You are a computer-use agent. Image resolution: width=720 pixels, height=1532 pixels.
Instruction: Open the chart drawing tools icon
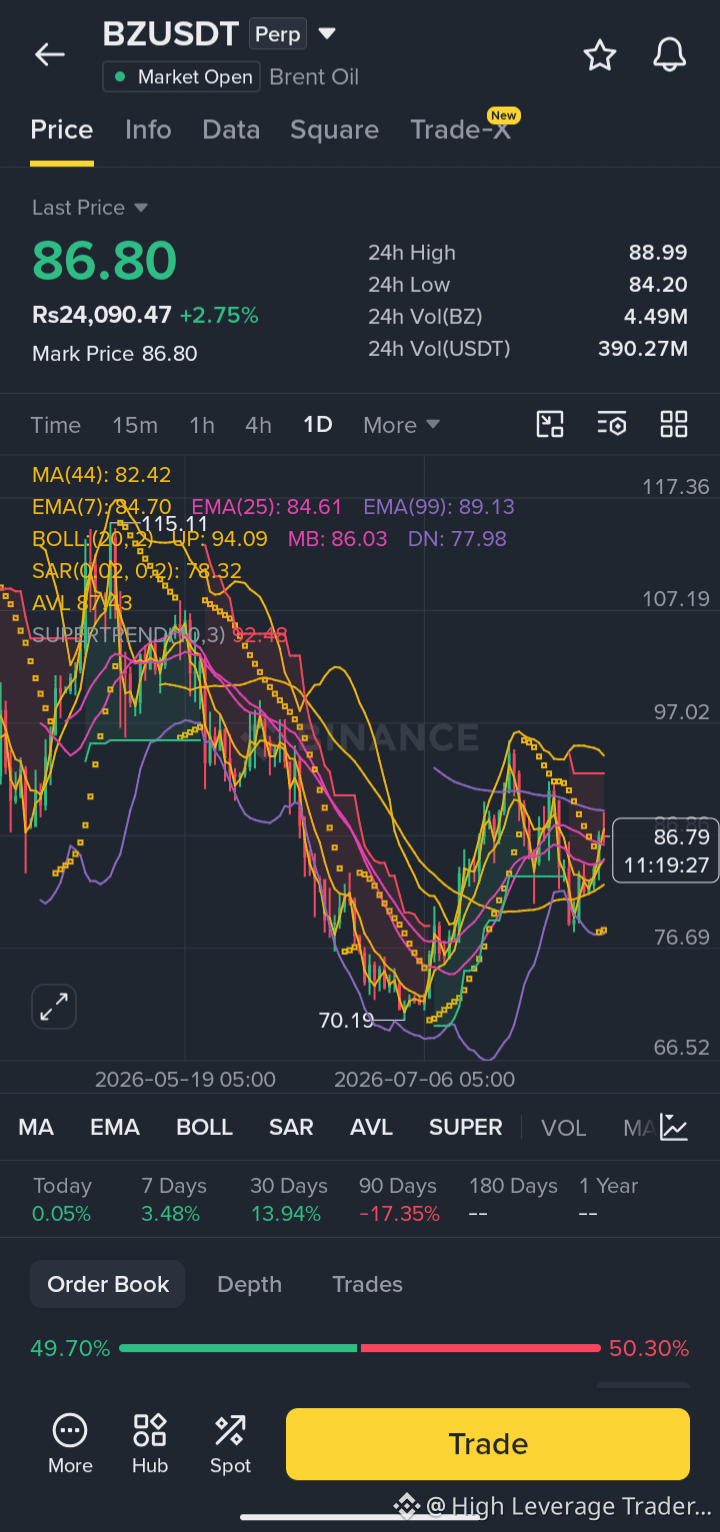[x=550, y=425]
